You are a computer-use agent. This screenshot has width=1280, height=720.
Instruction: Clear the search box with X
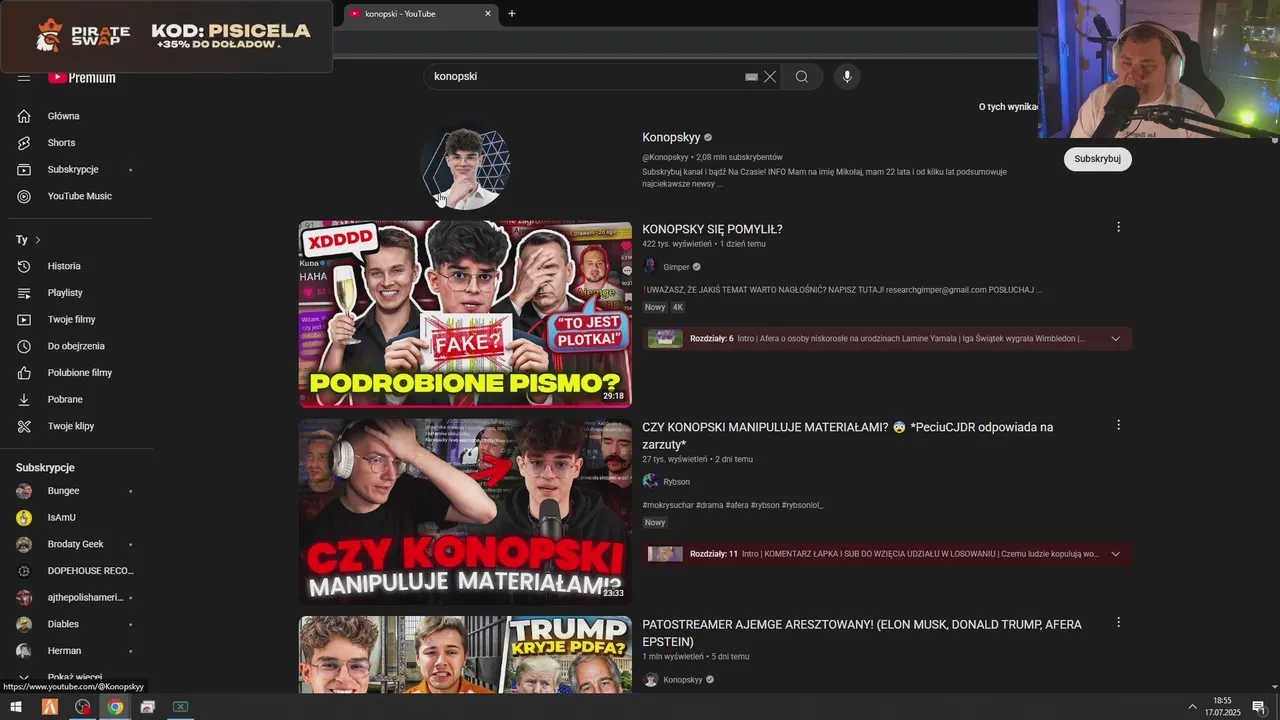point(770,77)
